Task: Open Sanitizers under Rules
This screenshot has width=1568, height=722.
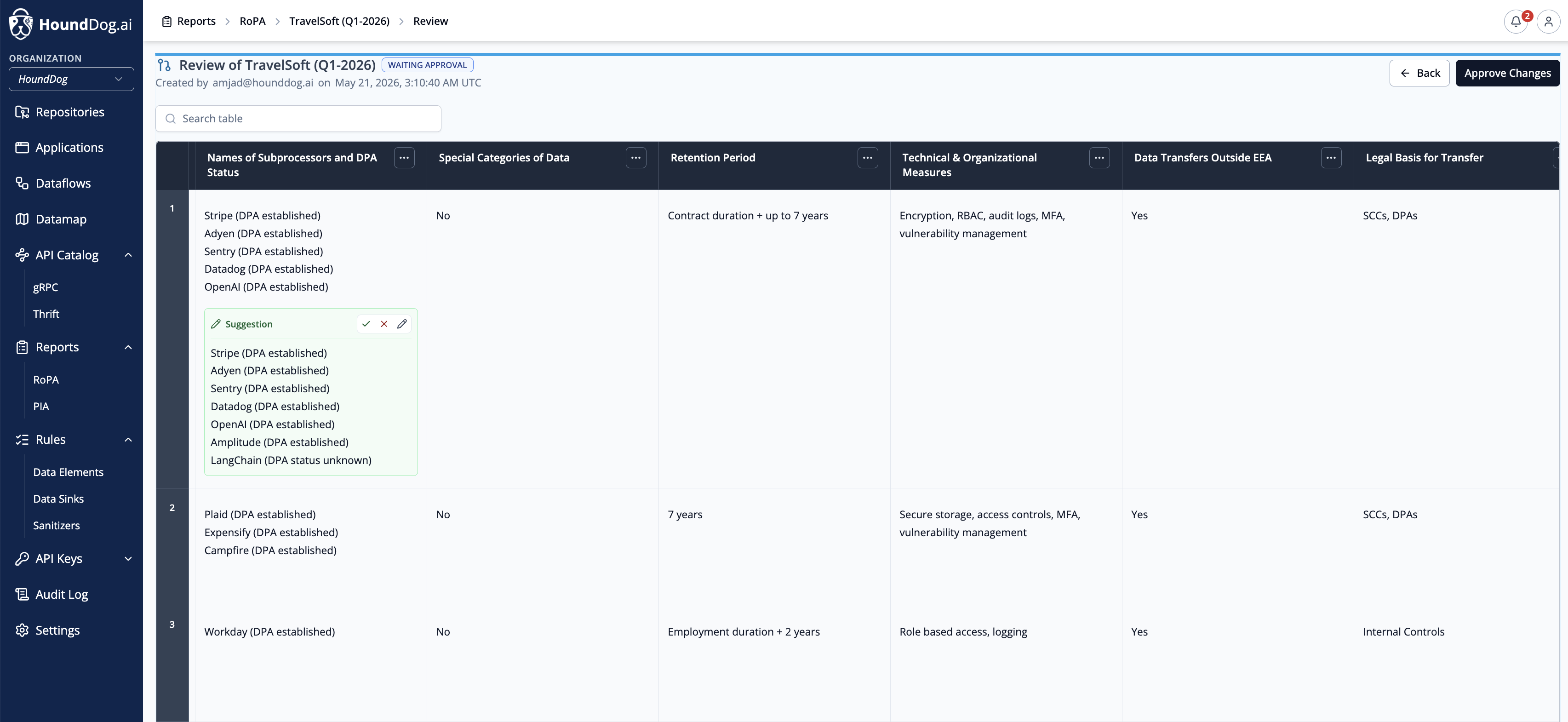Action: point(56,525)
